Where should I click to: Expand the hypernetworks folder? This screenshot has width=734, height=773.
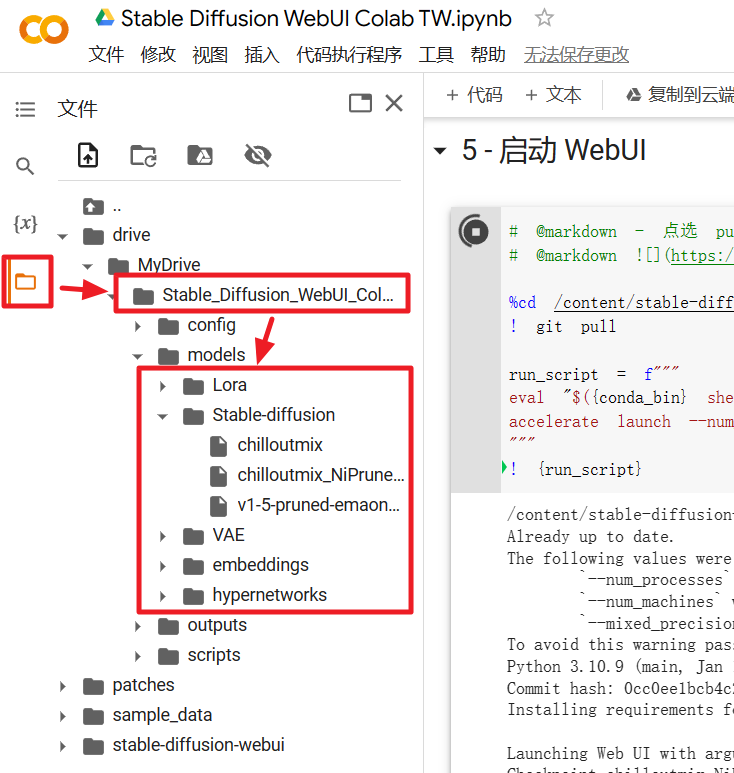pyautogui.click(x=163, y=595)
